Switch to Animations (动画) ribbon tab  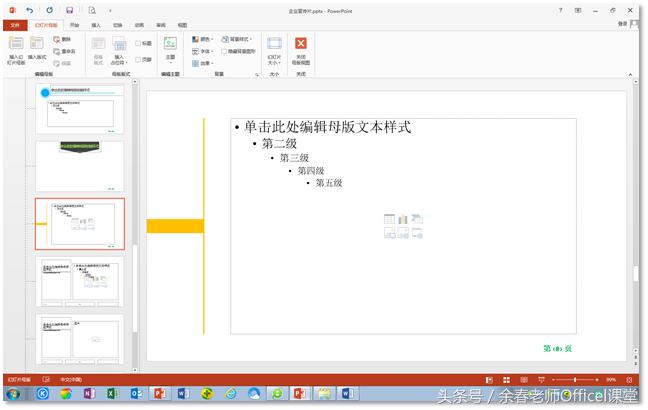click(139, 25)
